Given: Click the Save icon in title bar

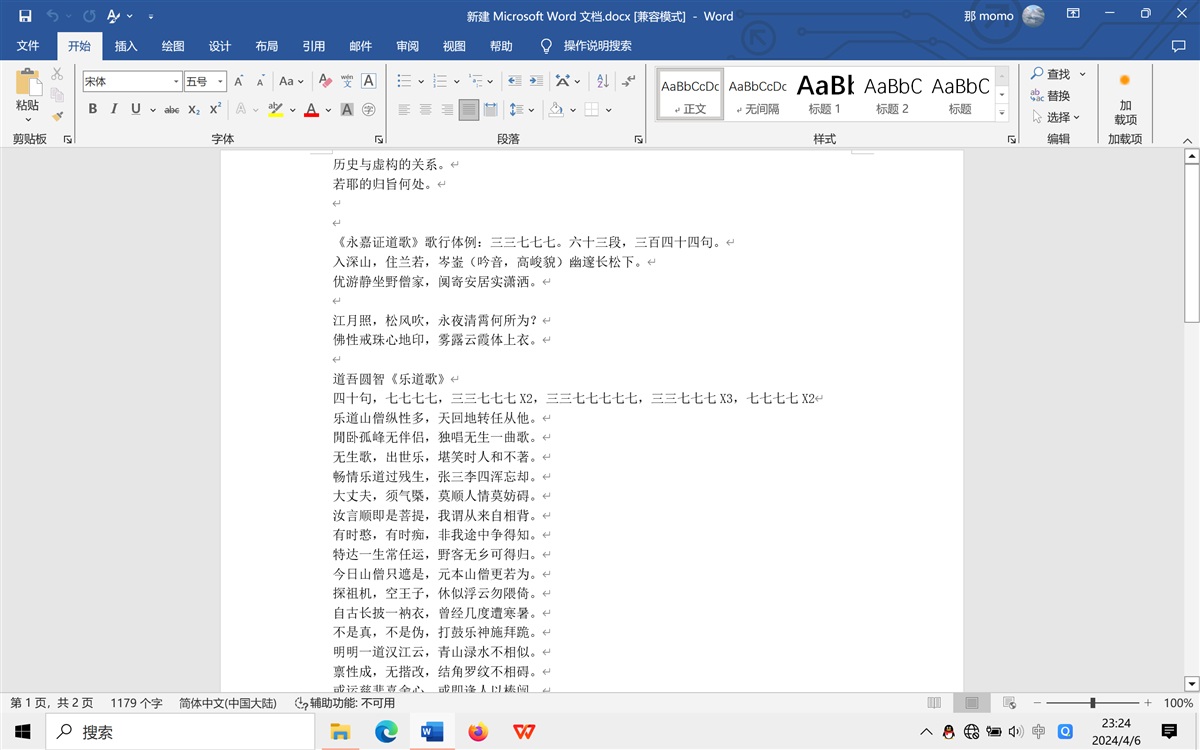Looking at the screenshot, I should click(x=25, y=16).
